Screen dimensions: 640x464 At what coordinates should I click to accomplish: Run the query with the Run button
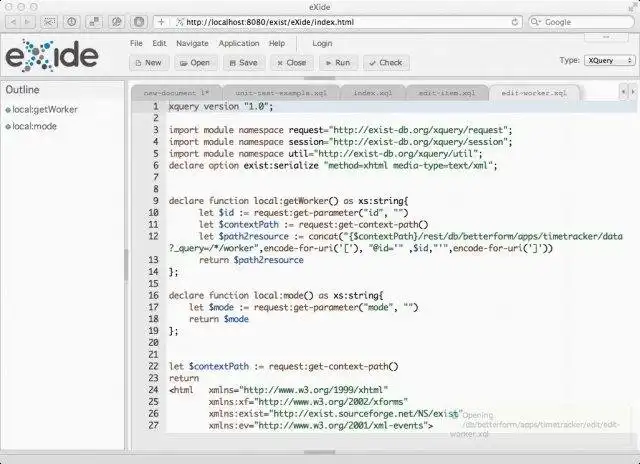[x=338, y=63]
